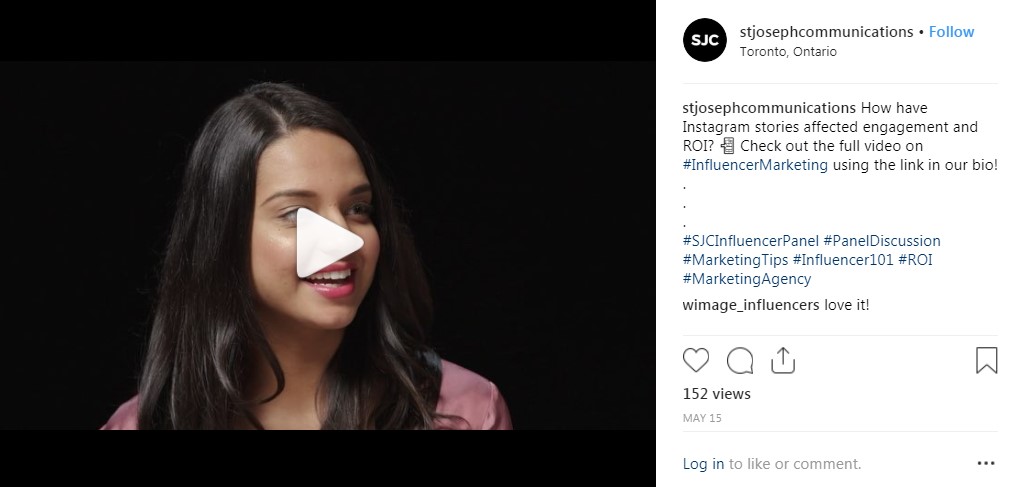Open the #PanelDiscussion hashtag
The width and height of the screenshot is (1023, 487).
(x=882, y=241)
